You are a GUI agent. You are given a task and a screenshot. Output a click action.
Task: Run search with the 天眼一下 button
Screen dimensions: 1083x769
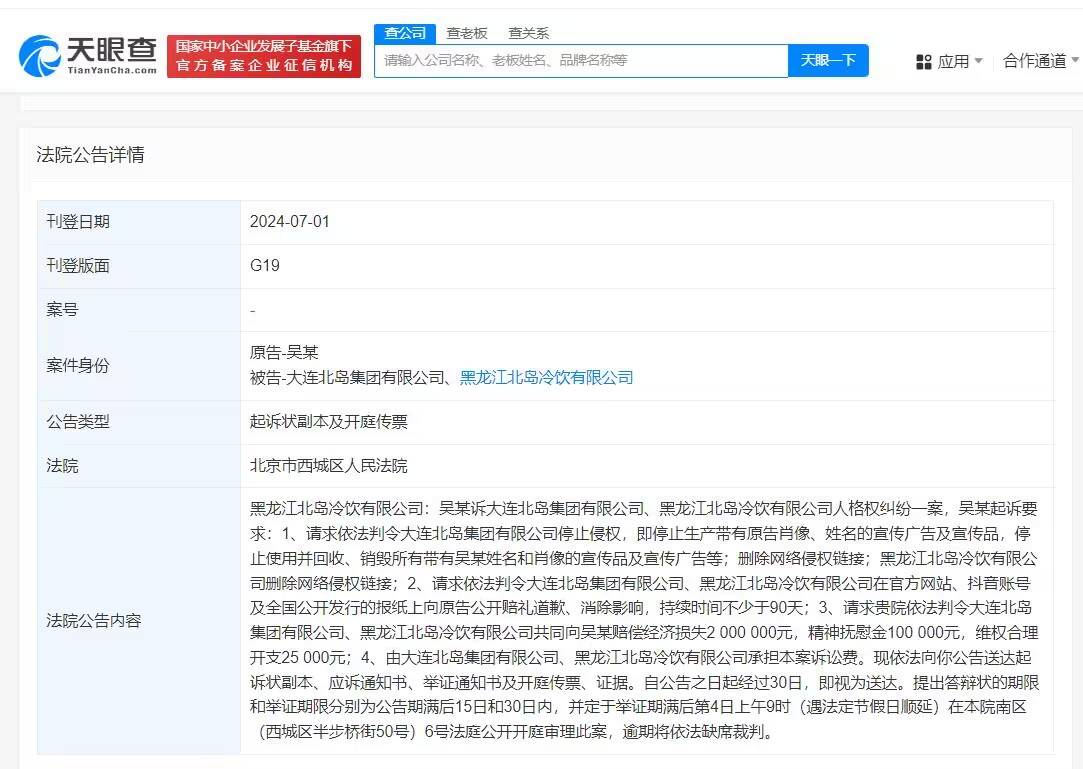coord(827,60)
